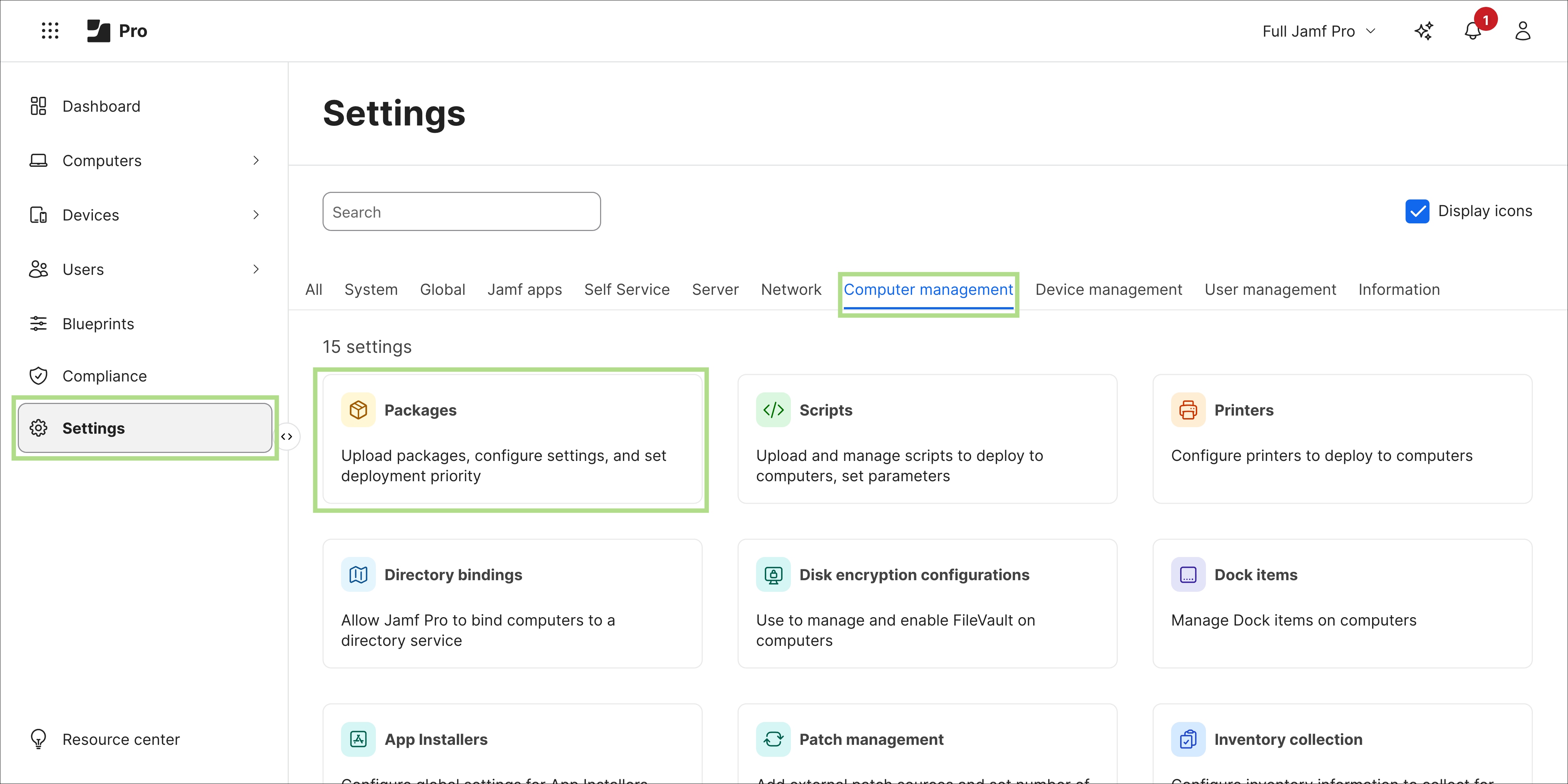Image resolution: width=1568 pixels, height=784 pixels.
Task: Open the Printers settings title
Action: tap(1244, 410)
